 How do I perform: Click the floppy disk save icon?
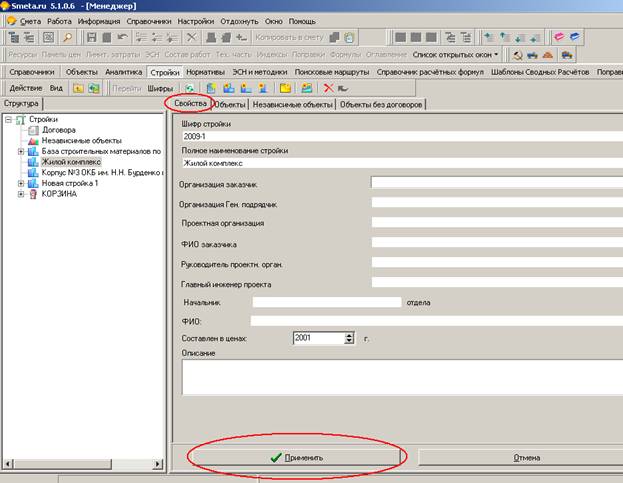point(92,37)
